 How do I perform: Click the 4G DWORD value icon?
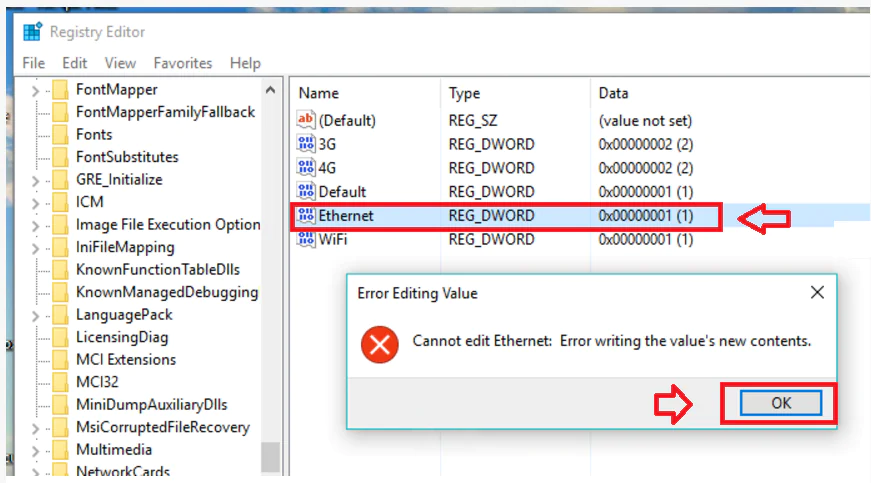(x=306, y=167)
